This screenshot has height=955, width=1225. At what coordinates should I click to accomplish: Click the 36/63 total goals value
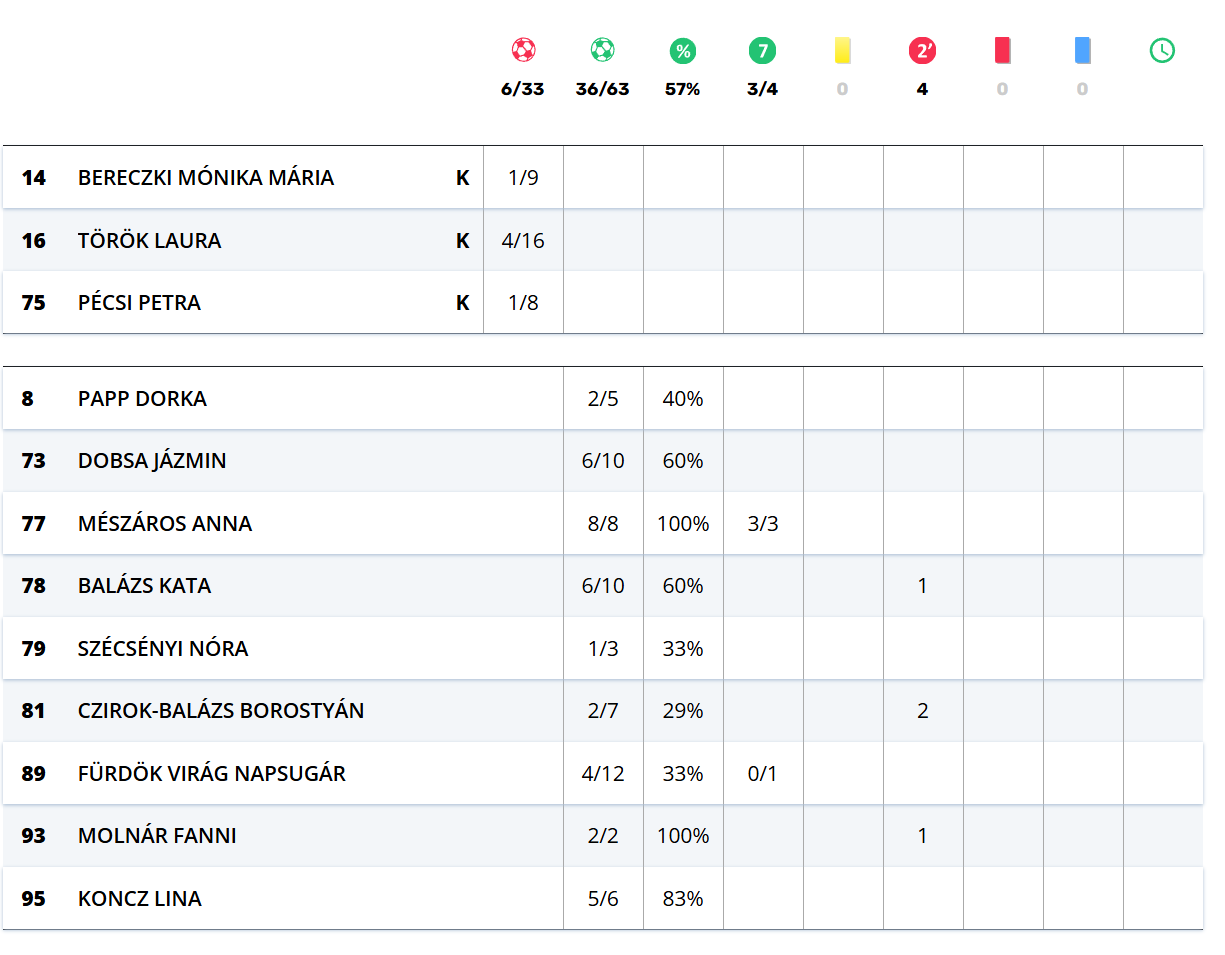(602, 89)
